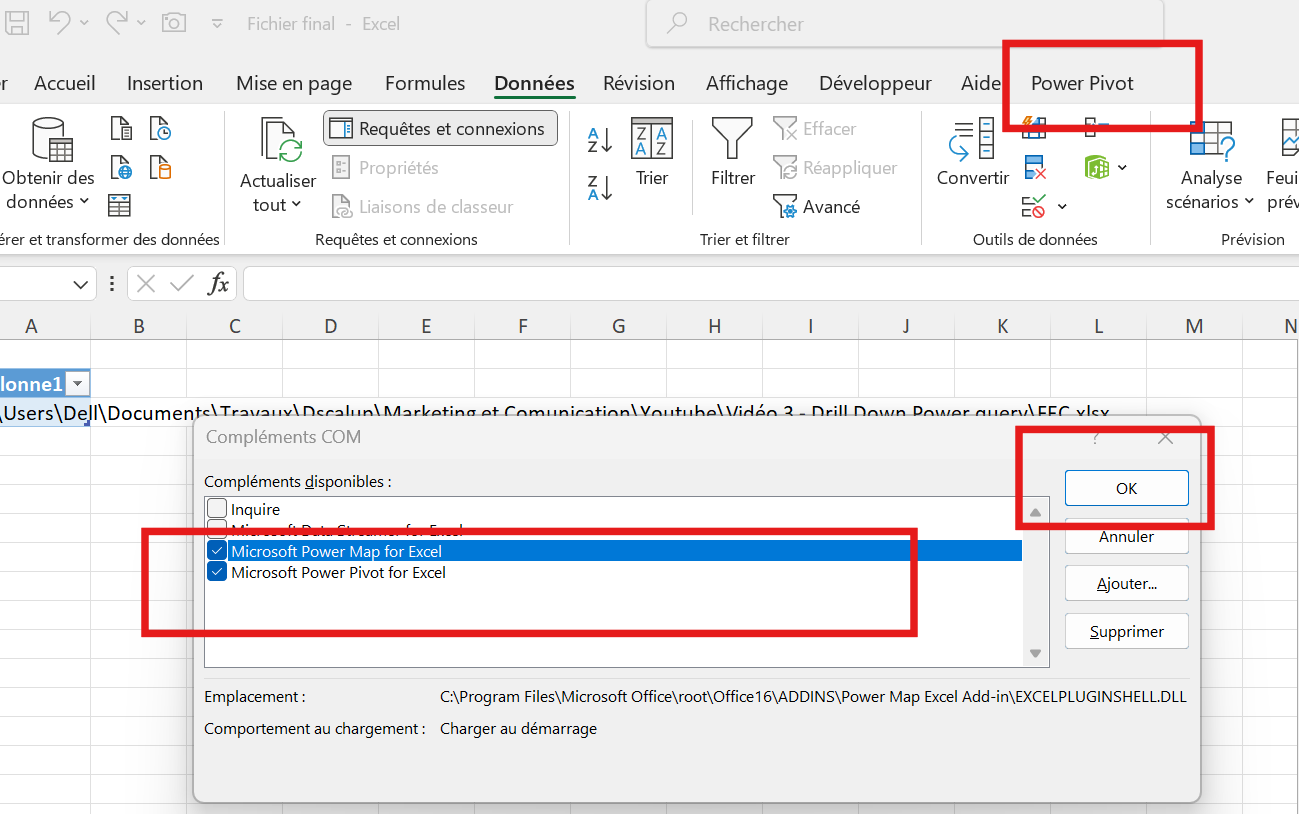Click the Filtrer funnel icon
This screenshot has width=1299, height=814.
click(732, 139)
